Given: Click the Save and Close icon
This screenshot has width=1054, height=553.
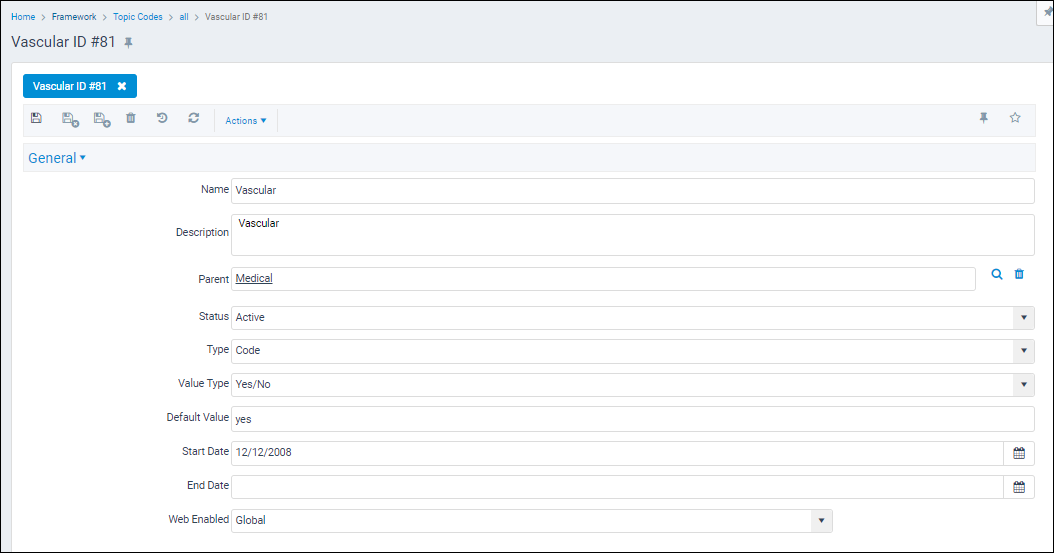Looking at the screenshot, I should pyautogui.click(x=71, y=120).
